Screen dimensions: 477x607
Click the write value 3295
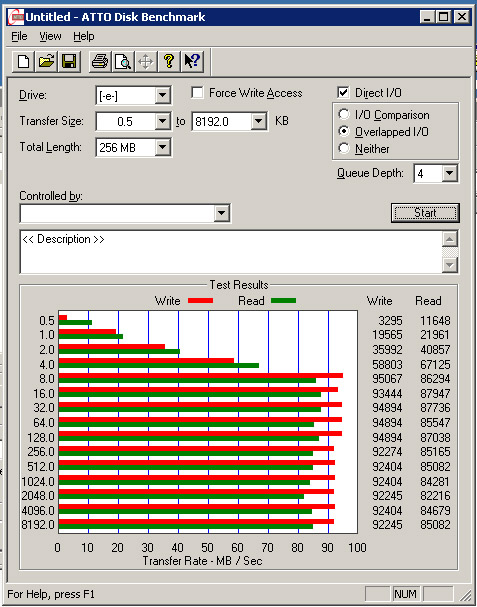tap(390, 321)
